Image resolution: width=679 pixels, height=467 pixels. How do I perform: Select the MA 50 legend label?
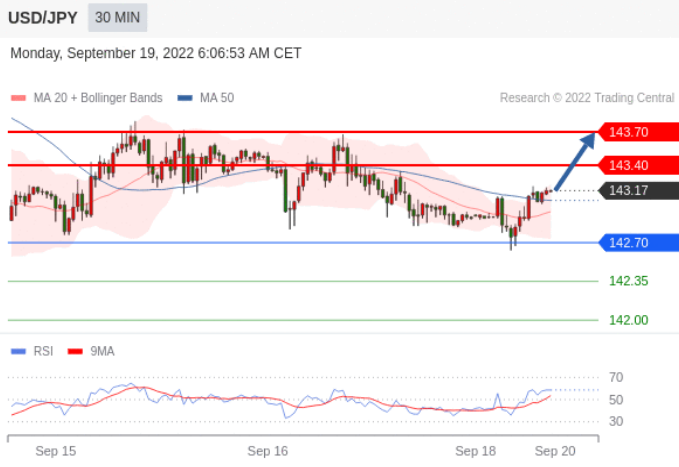[217, 98]
